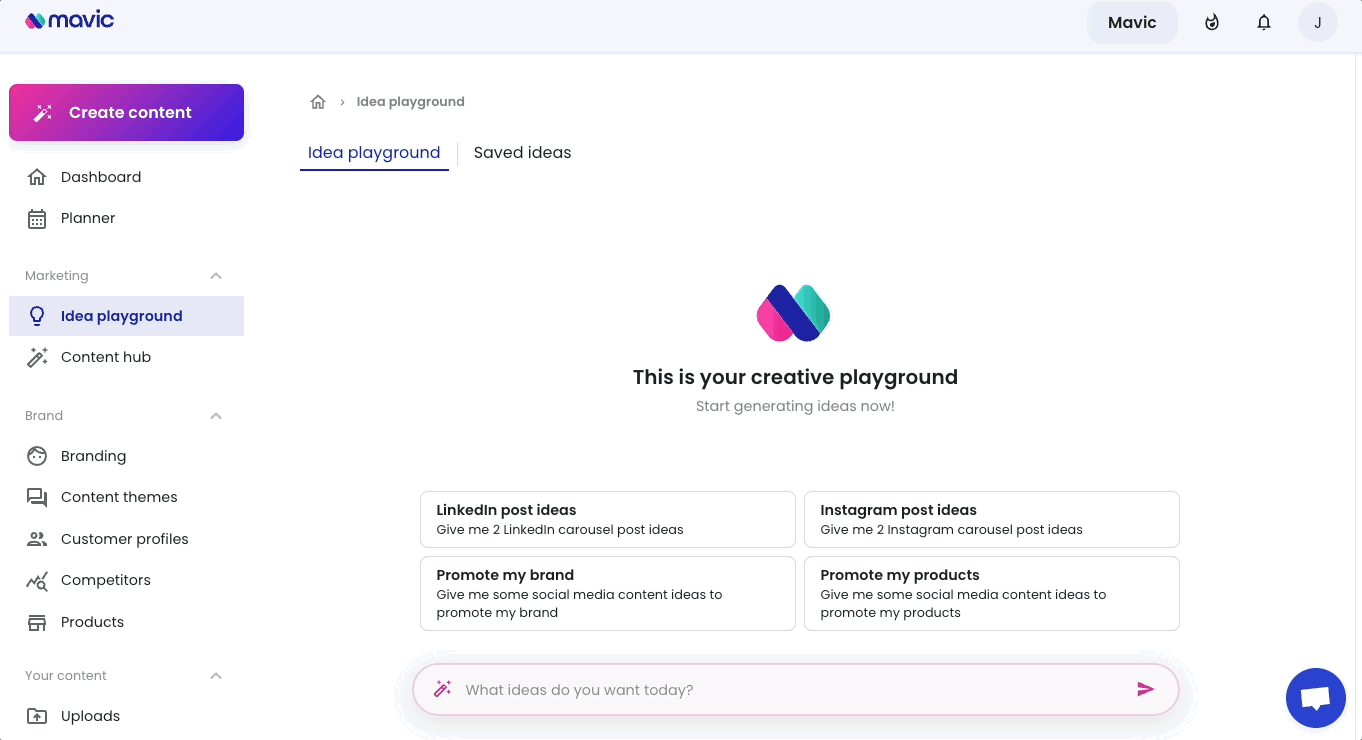The image size is (1362, 740).
Task: Choose Promote my products suggestion
Action: 992,593
